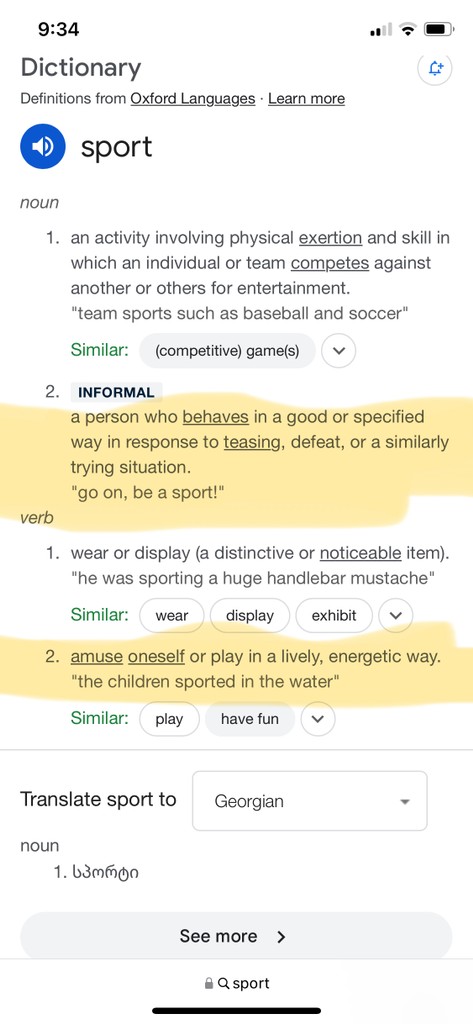
Task: Follow the underlined word noticeable
Action: pyautogui.click(x=360, y=553)
